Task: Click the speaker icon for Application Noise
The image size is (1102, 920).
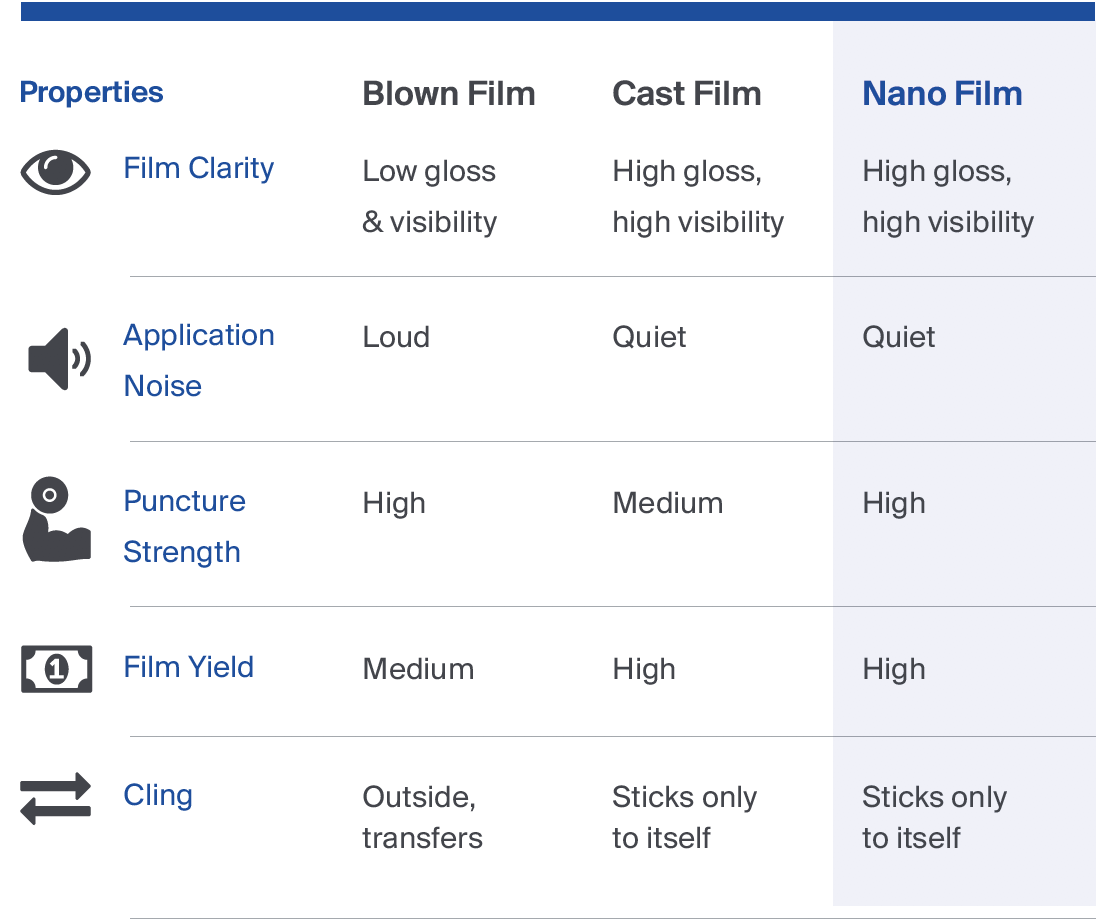Action: click(59, 359)
